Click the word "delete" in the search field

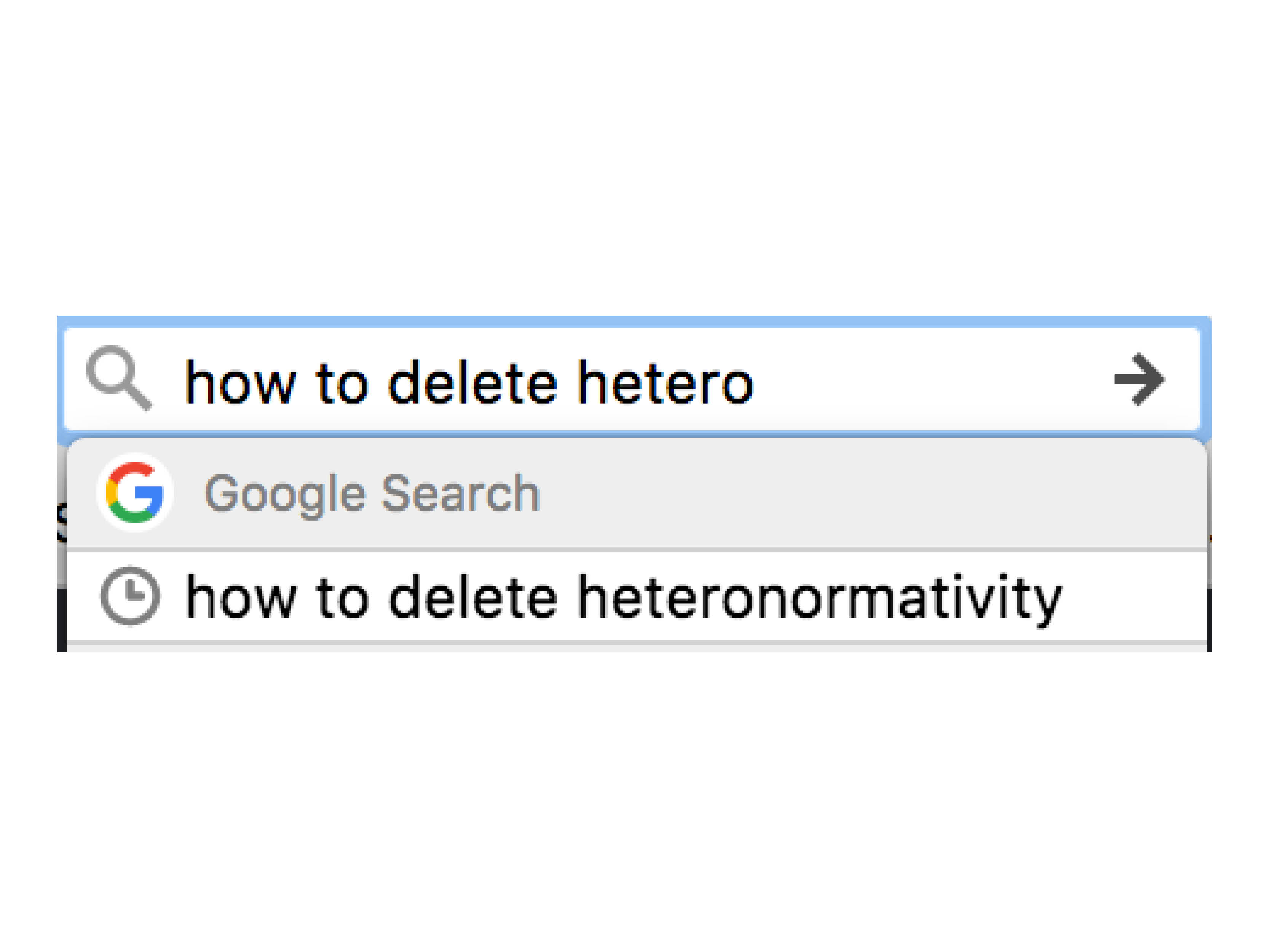point(473,382)
